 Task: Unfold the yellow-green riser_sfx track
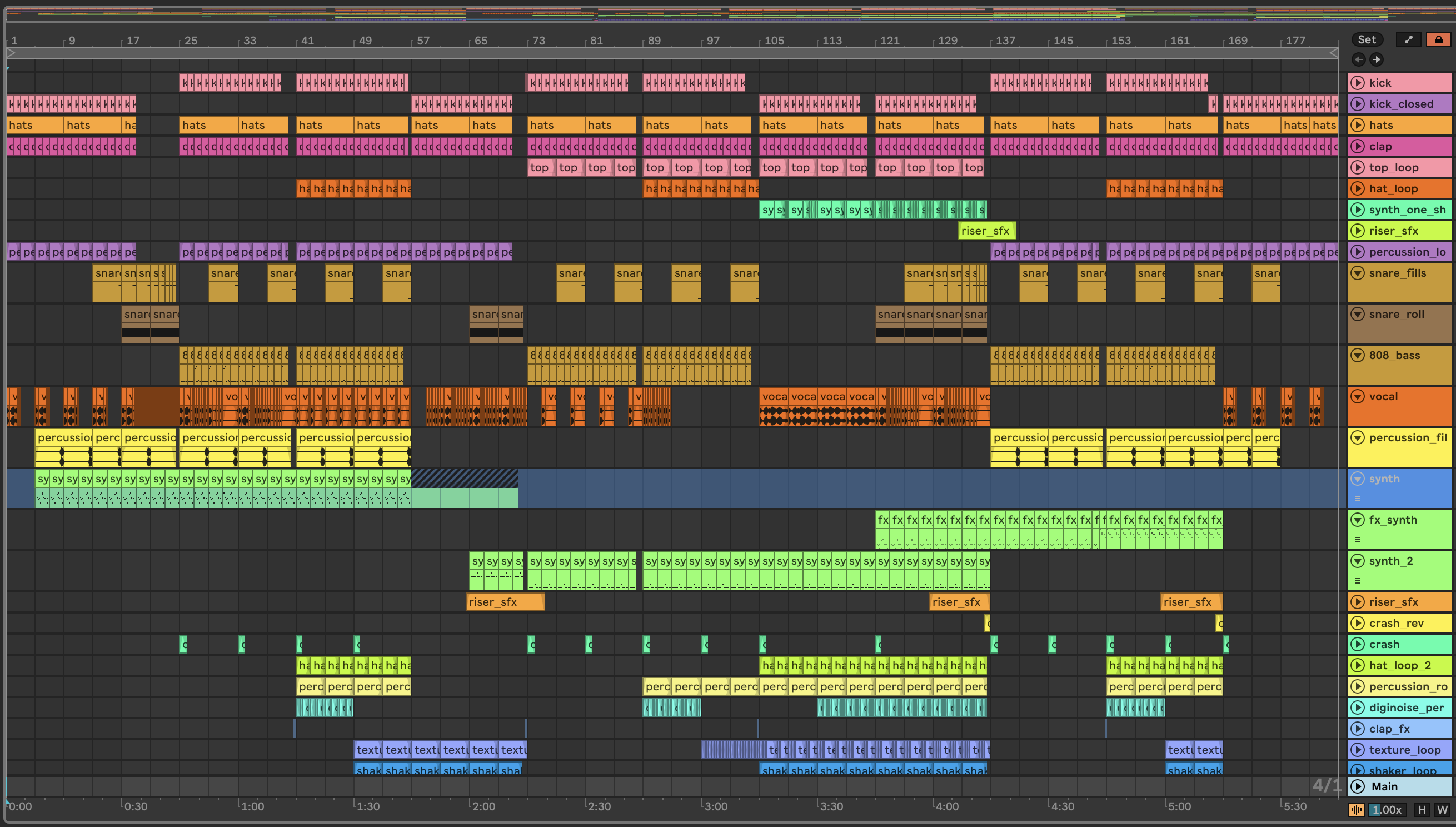[1357, 231]
